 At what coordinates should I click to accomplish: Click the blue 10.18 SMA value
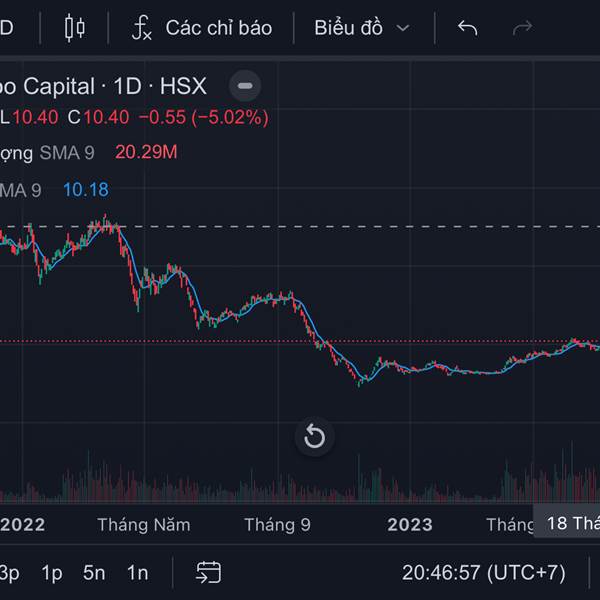tap(85, 190)
